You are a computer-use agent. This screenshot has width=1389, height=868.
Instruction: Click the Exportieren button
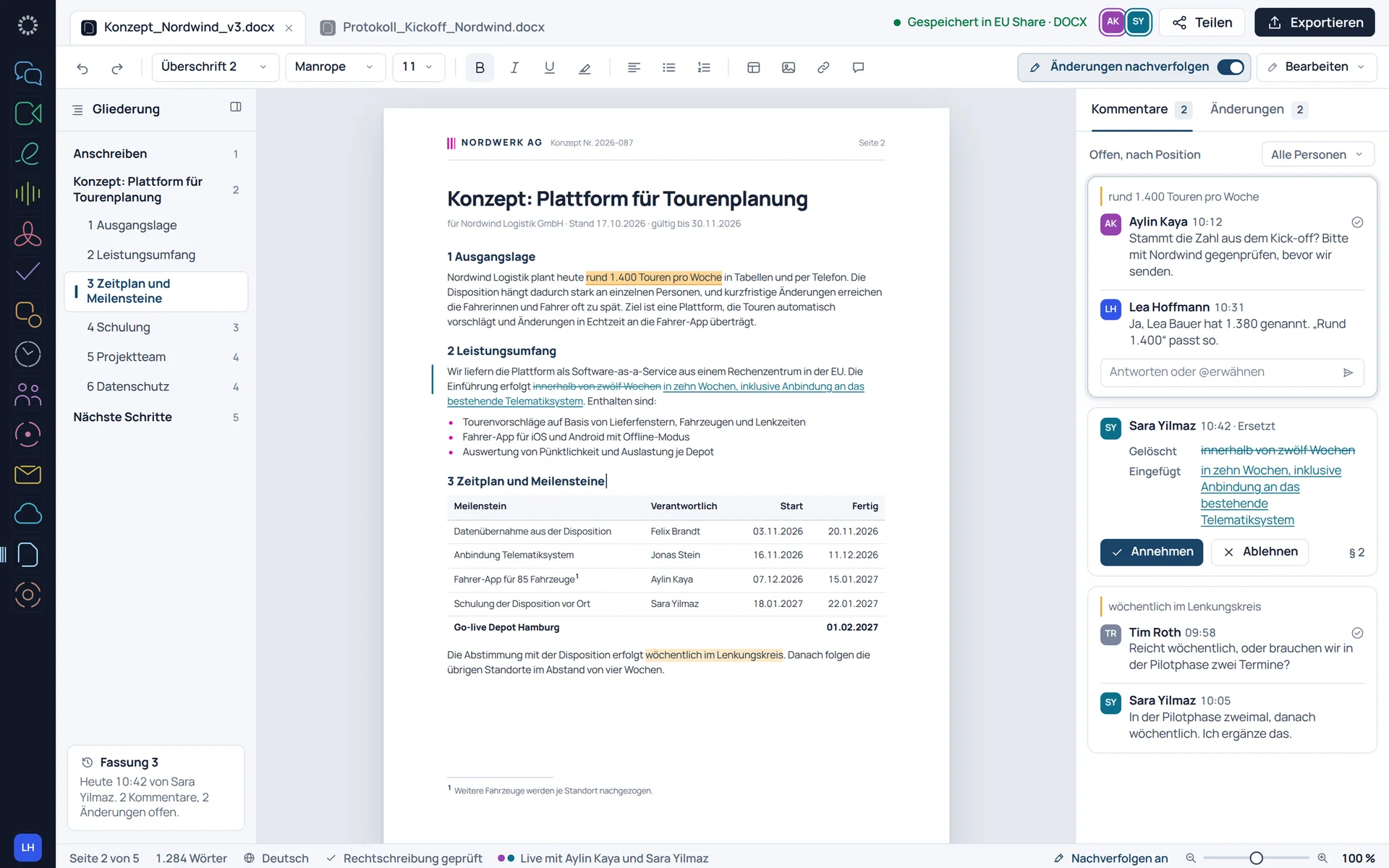pos(1314,22)
